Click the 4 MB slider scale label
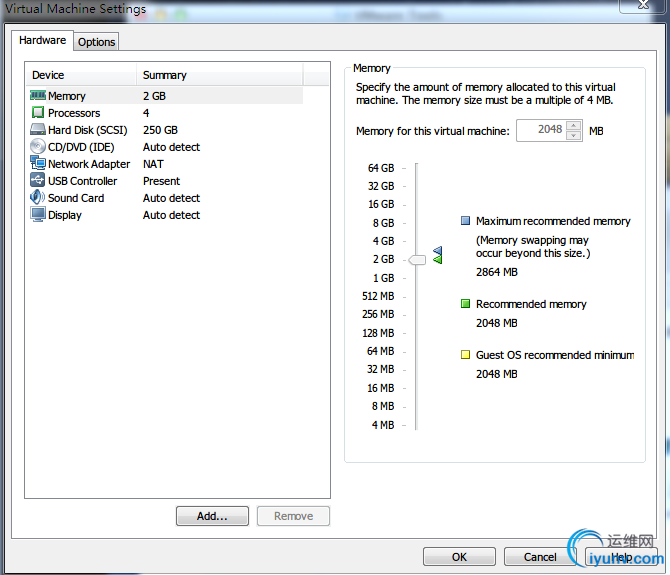Image resolution: width=670 pixels, height=575 pixels. [383, 425]
